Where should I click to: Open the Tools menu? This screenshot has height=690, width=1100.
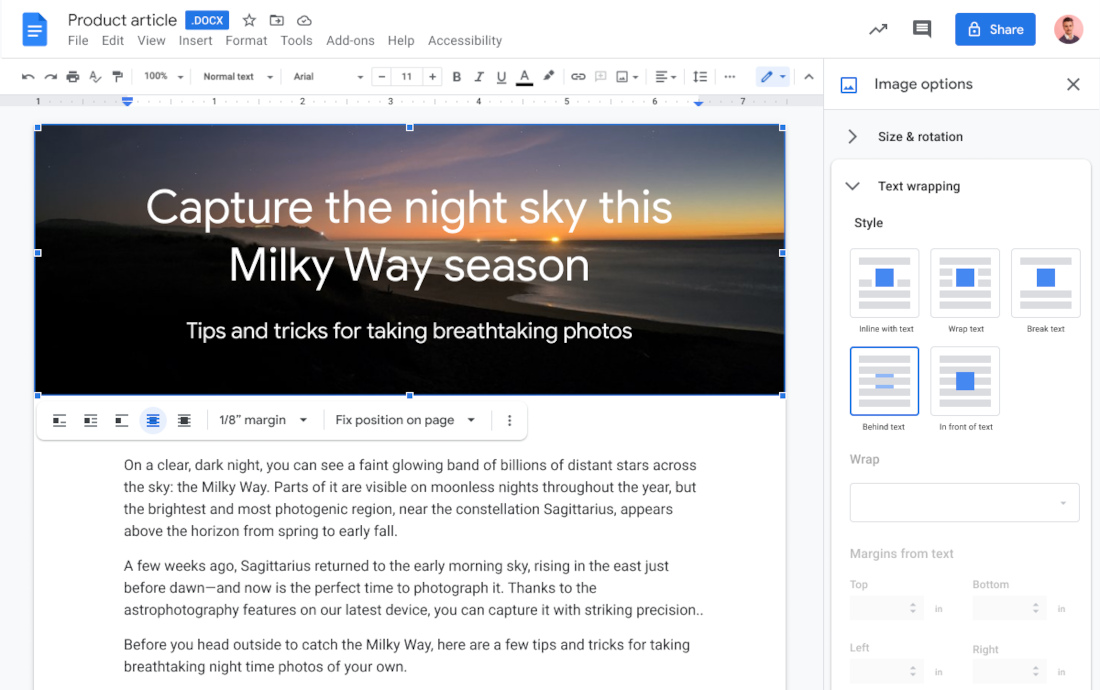click(296, 41)
